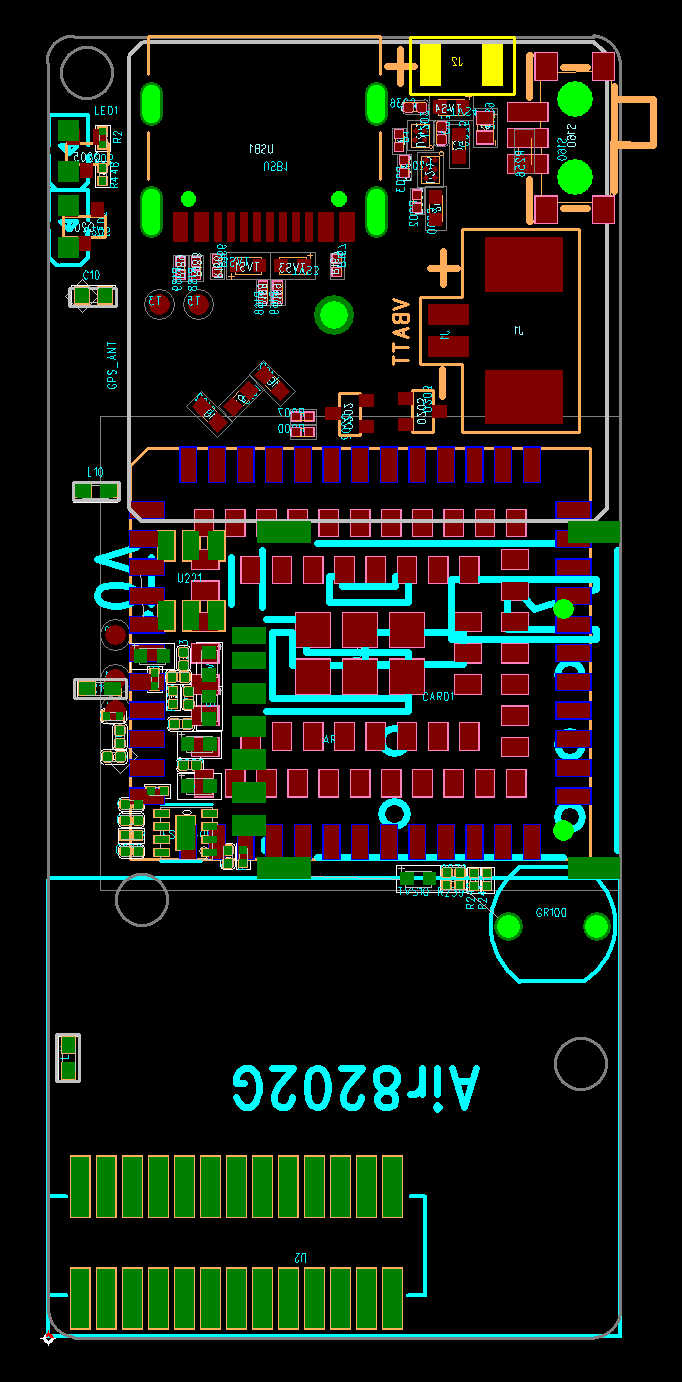Select the GR100 reference label
Image resolution: width=682 pixels, height=1382 pixels.
point(551,913)
